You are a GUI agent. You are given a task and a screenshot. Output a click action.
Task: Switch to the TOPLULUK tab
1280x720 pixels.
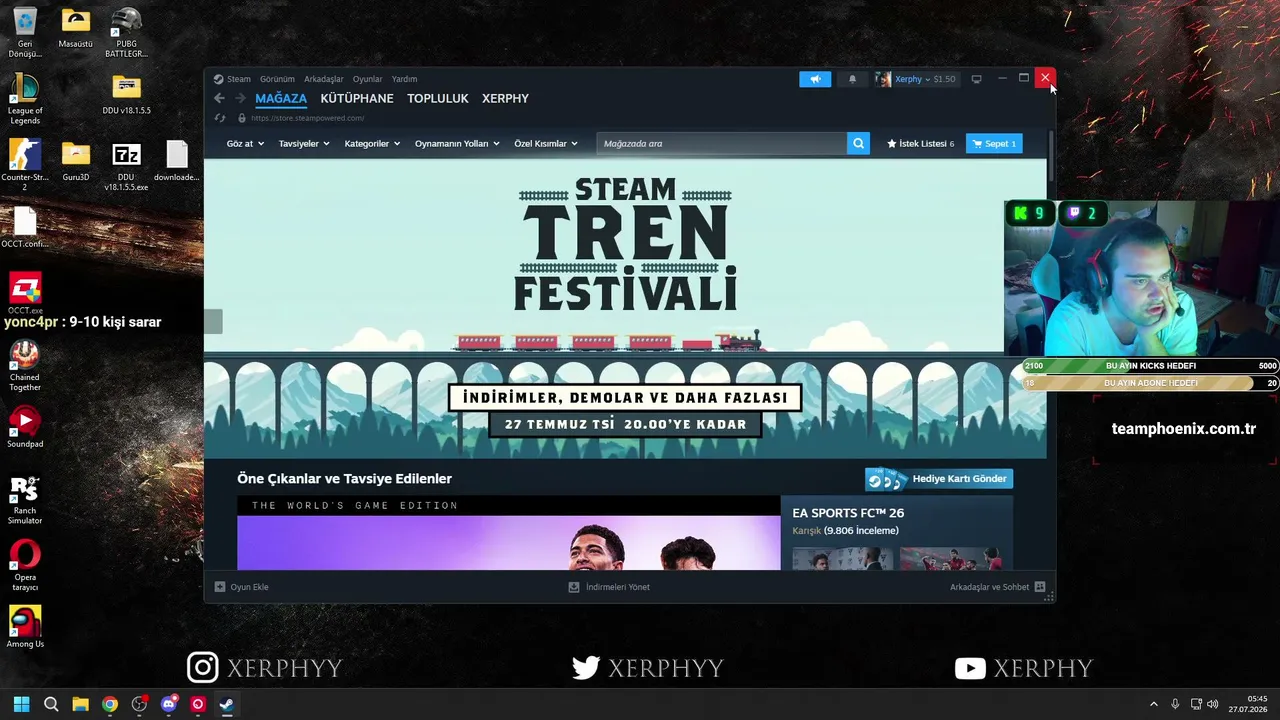(x=438, y=98)
